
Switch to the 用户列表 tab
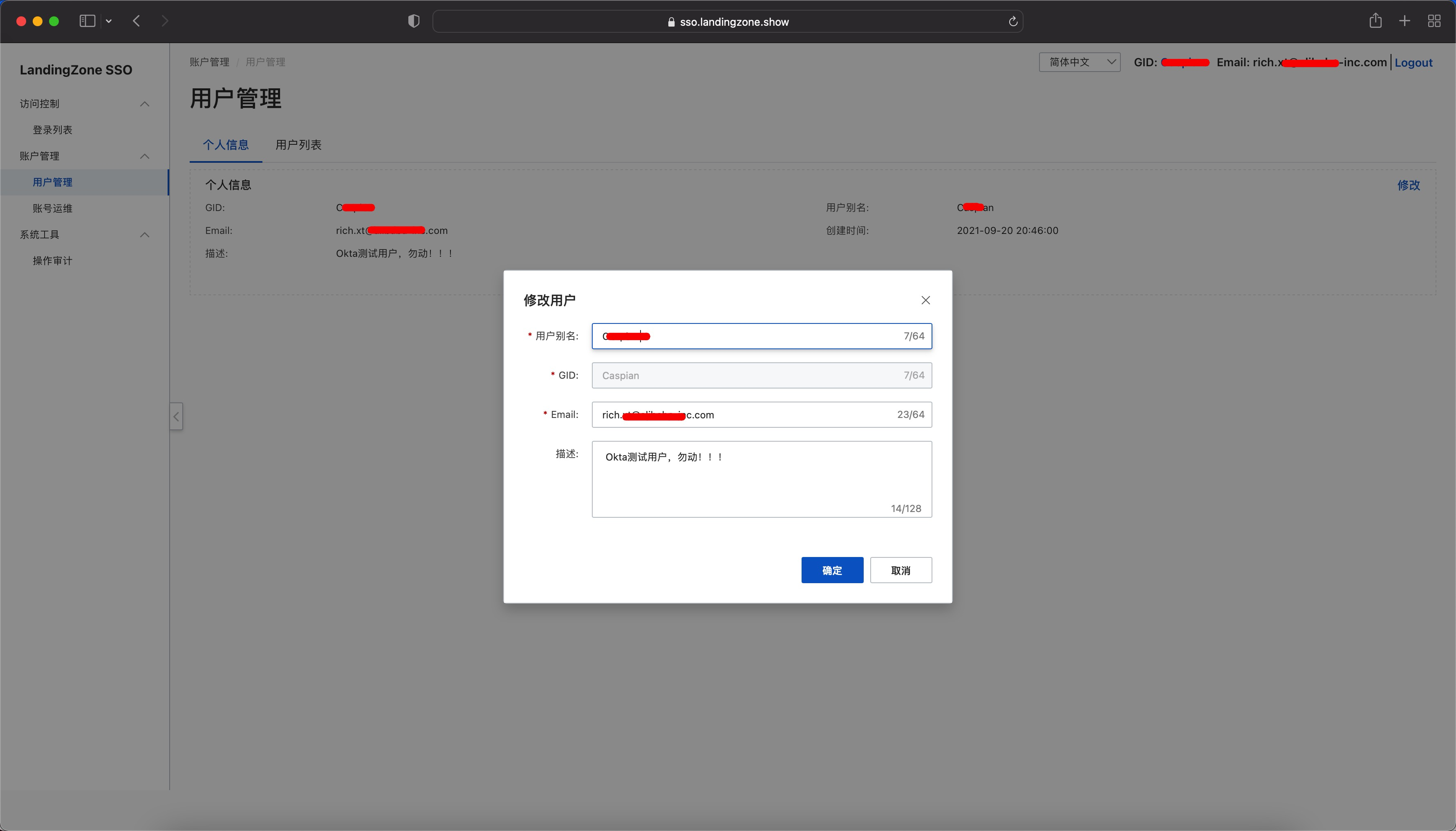pos(298,145)
